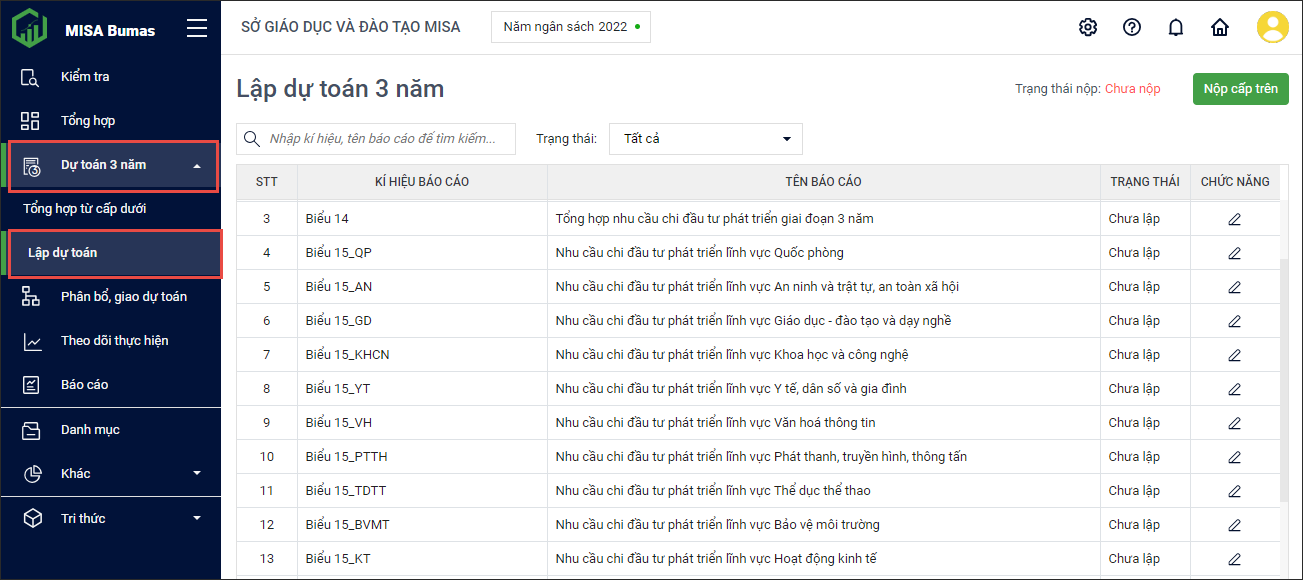Click the Năm ngân sách 2022 button
The height and width of the screenshot is (580, 1303).
pyautogui.click(x=570, y=27)
